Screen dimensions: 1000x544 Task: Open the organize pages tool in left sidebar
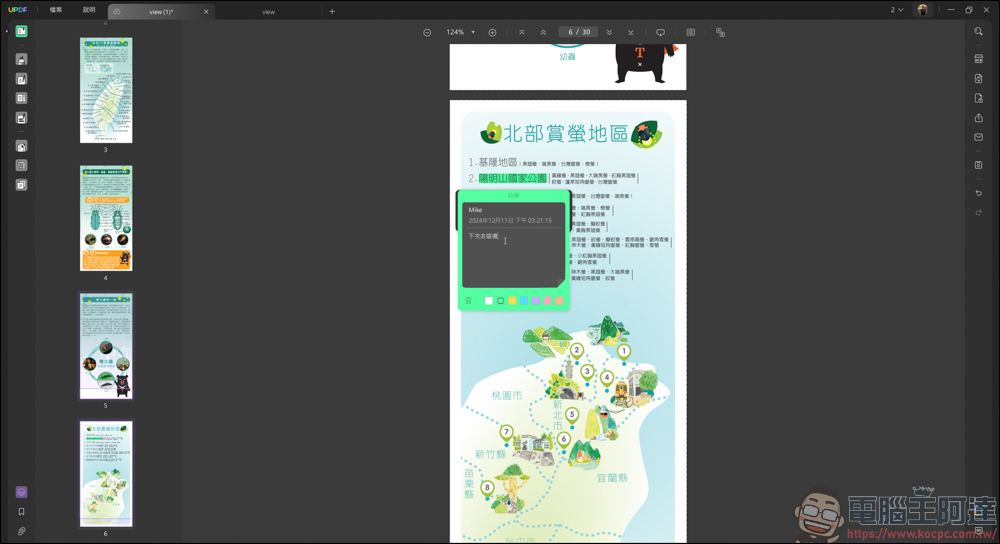(x=21, y=147)
